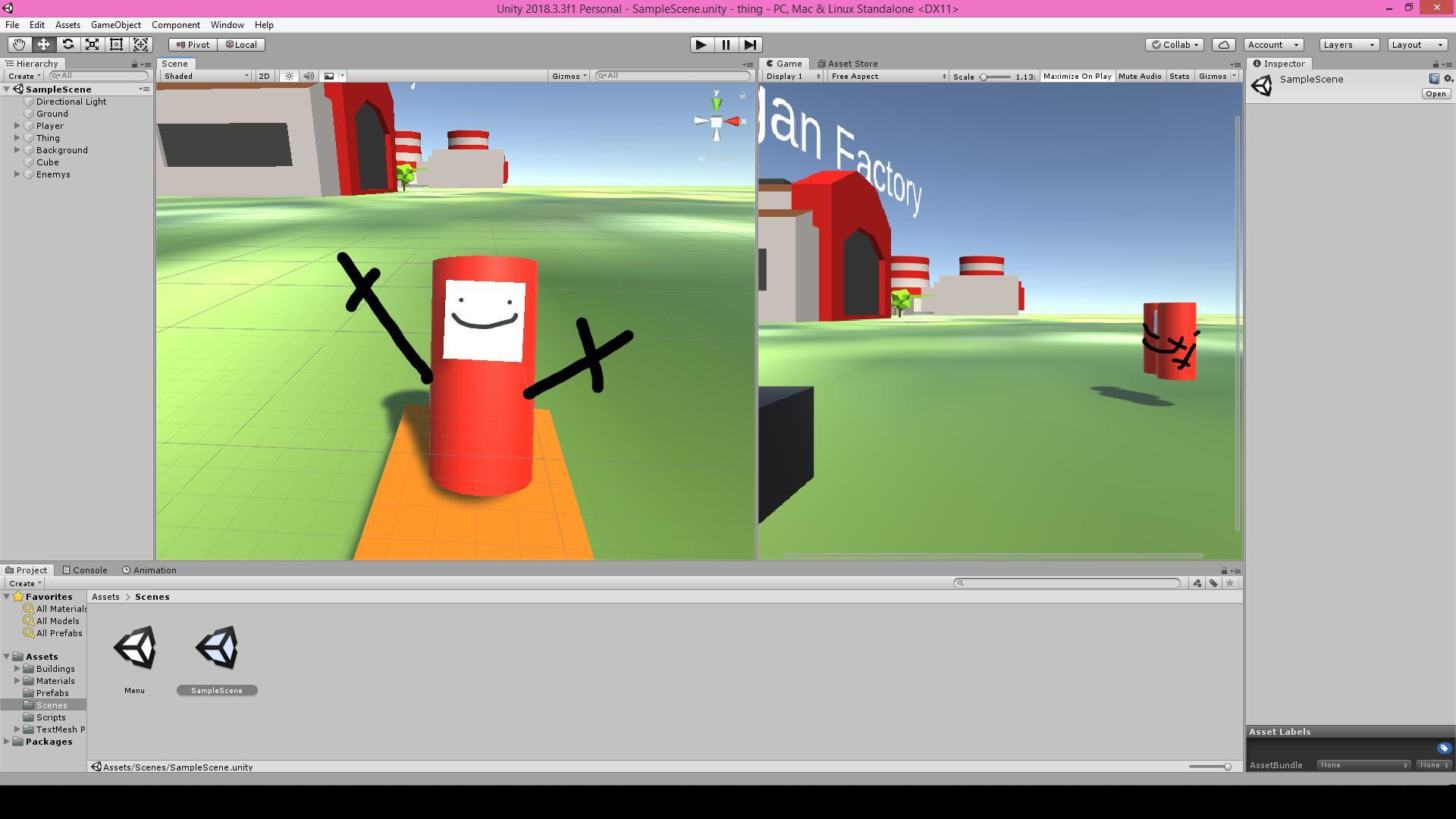1456x819 pixels.
Task: Toggle scene lighting sun icon
Action: [x=289, y=76]
